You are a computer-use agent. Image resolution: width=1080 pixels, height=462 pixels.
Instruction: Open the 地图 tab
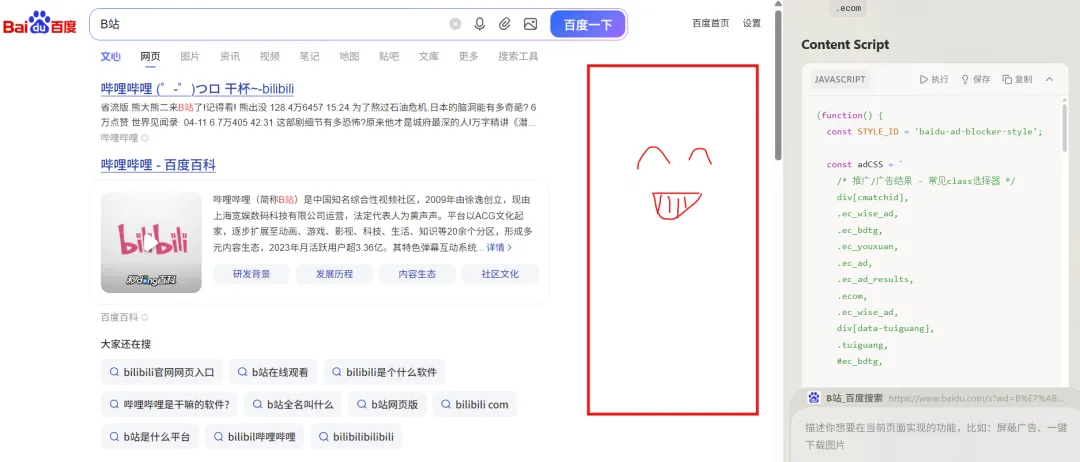(349, 56)
